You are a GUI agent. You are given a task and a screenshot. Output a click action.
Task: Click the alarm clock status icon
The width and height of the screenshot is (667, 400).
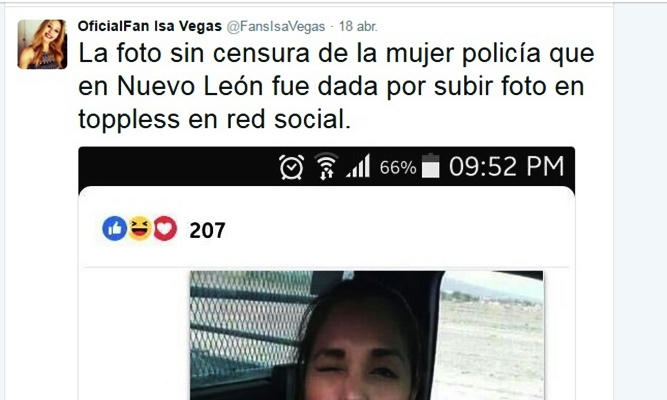coord(292,166)
